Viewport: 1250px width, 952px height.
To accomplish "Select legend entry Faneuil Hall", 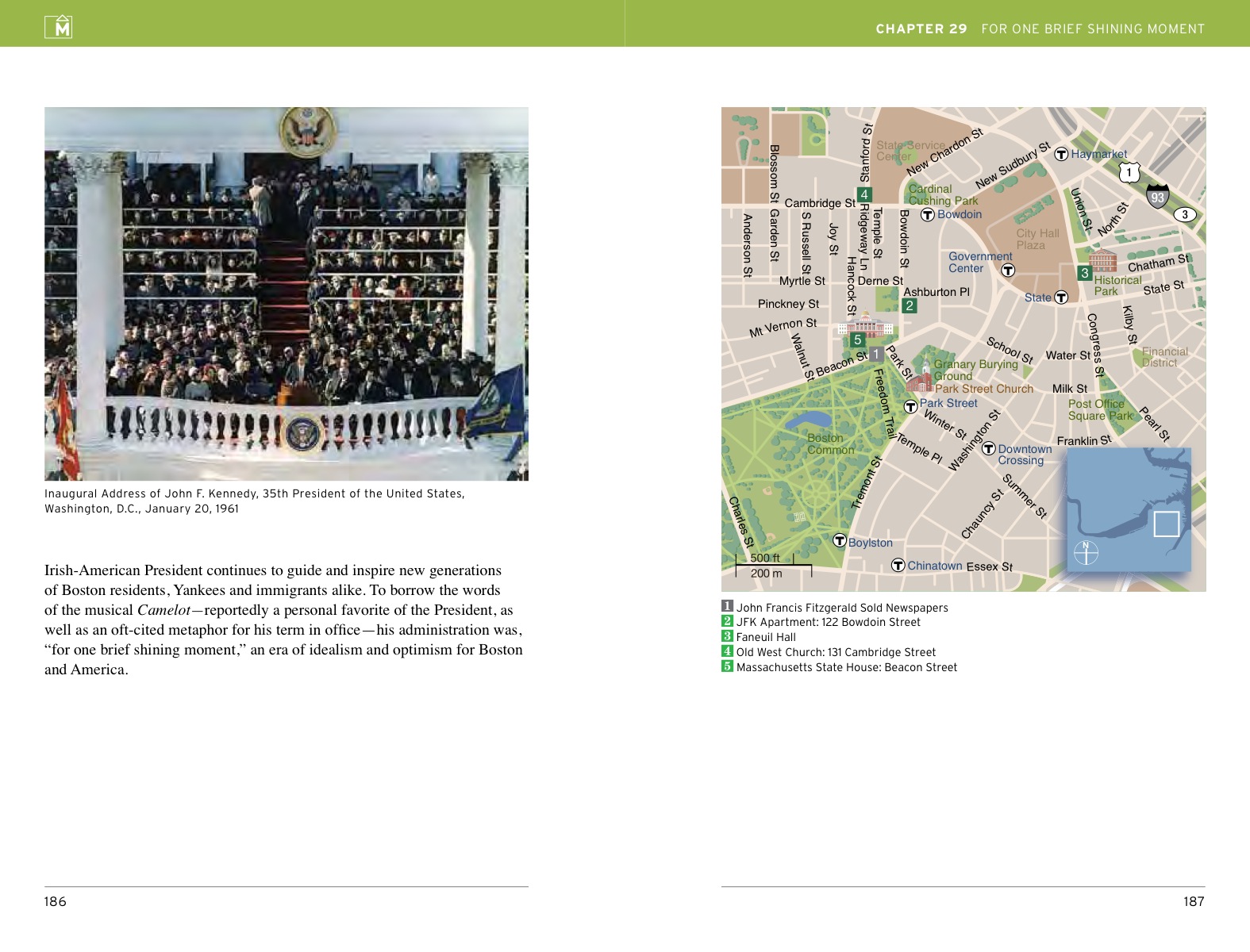I will 759,637.
